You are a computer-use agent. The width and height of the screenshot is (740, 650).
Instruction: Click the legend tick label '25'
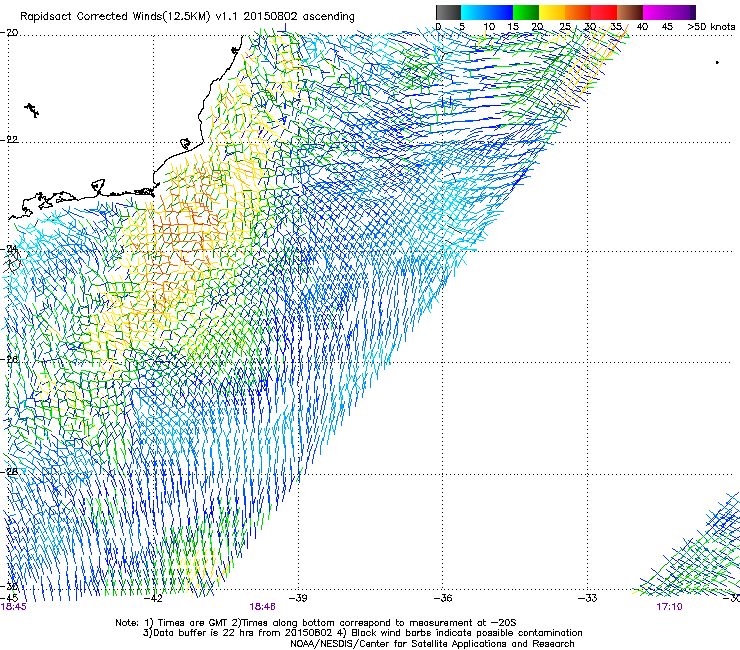(x=564, y=27)
